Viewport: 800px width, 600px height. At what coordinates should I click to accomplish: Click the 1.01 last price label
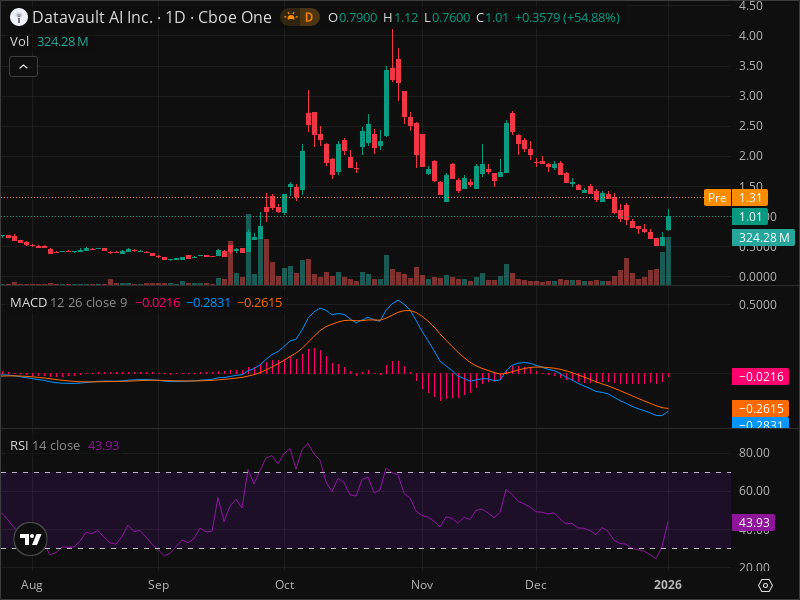coord(749,217)
